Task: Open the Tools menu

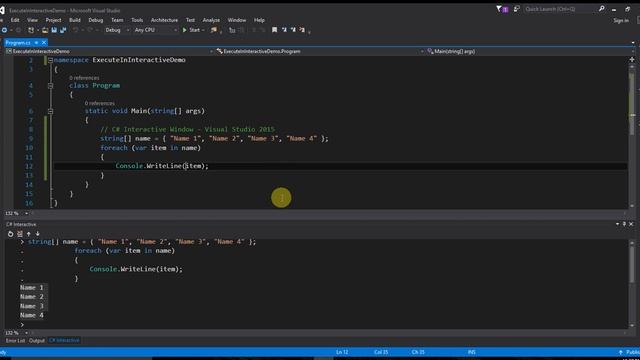Action: click(137, 20)
